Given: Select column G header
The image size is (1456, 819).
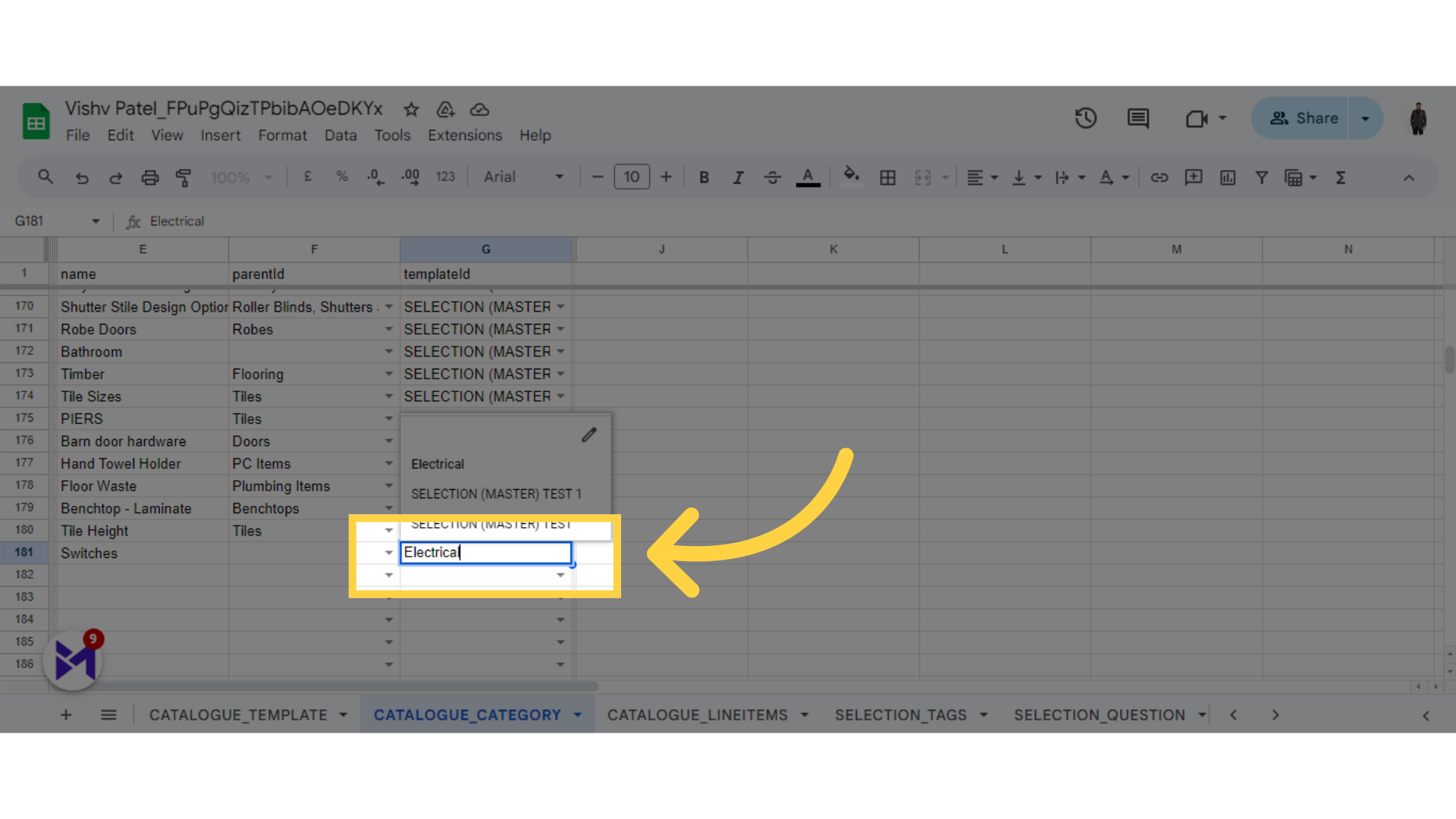Looking at the screenshot, I should point(485,249).
